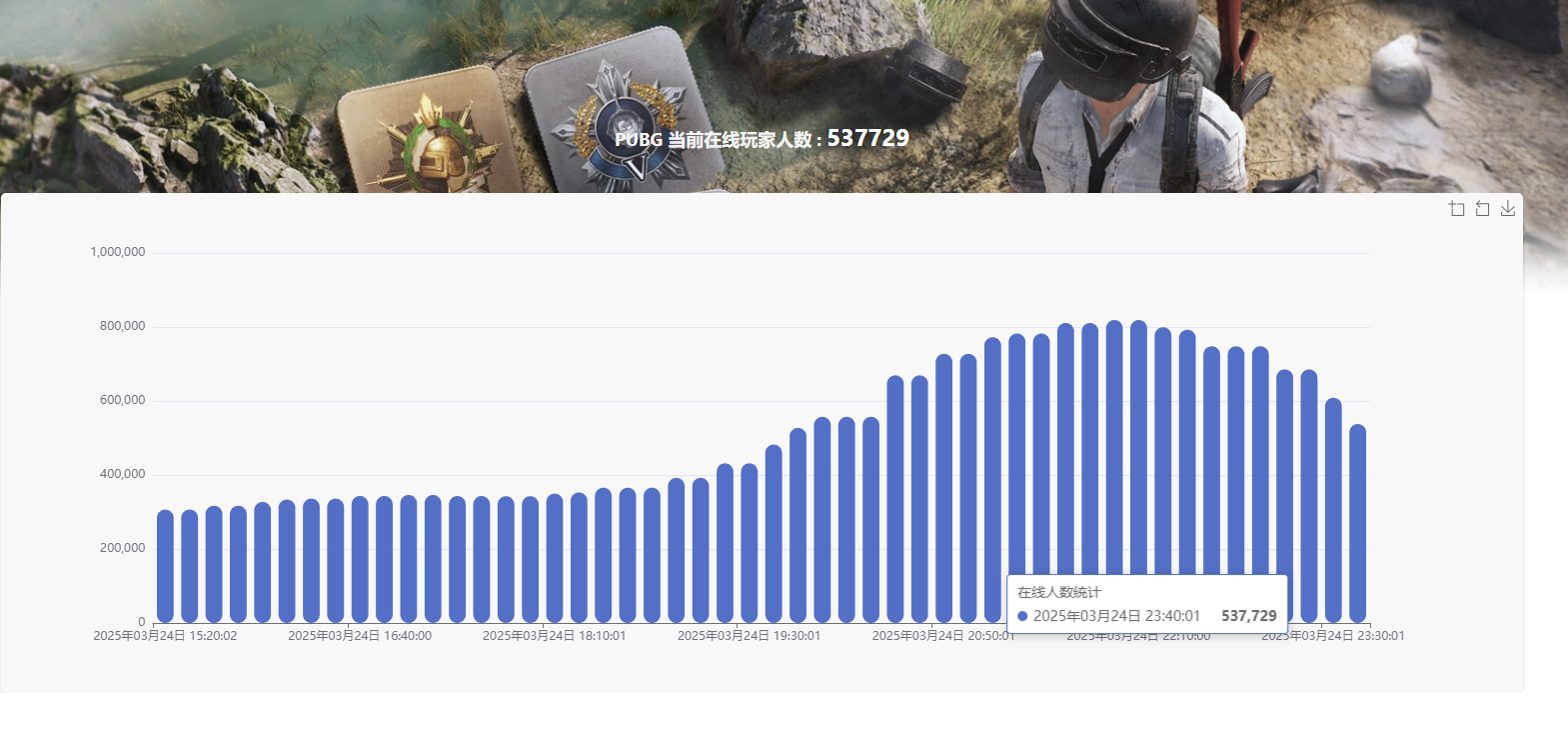1568x731 pixels.
Task: Click the zoom restore back-arrow icon
Action: (1482, 208)
